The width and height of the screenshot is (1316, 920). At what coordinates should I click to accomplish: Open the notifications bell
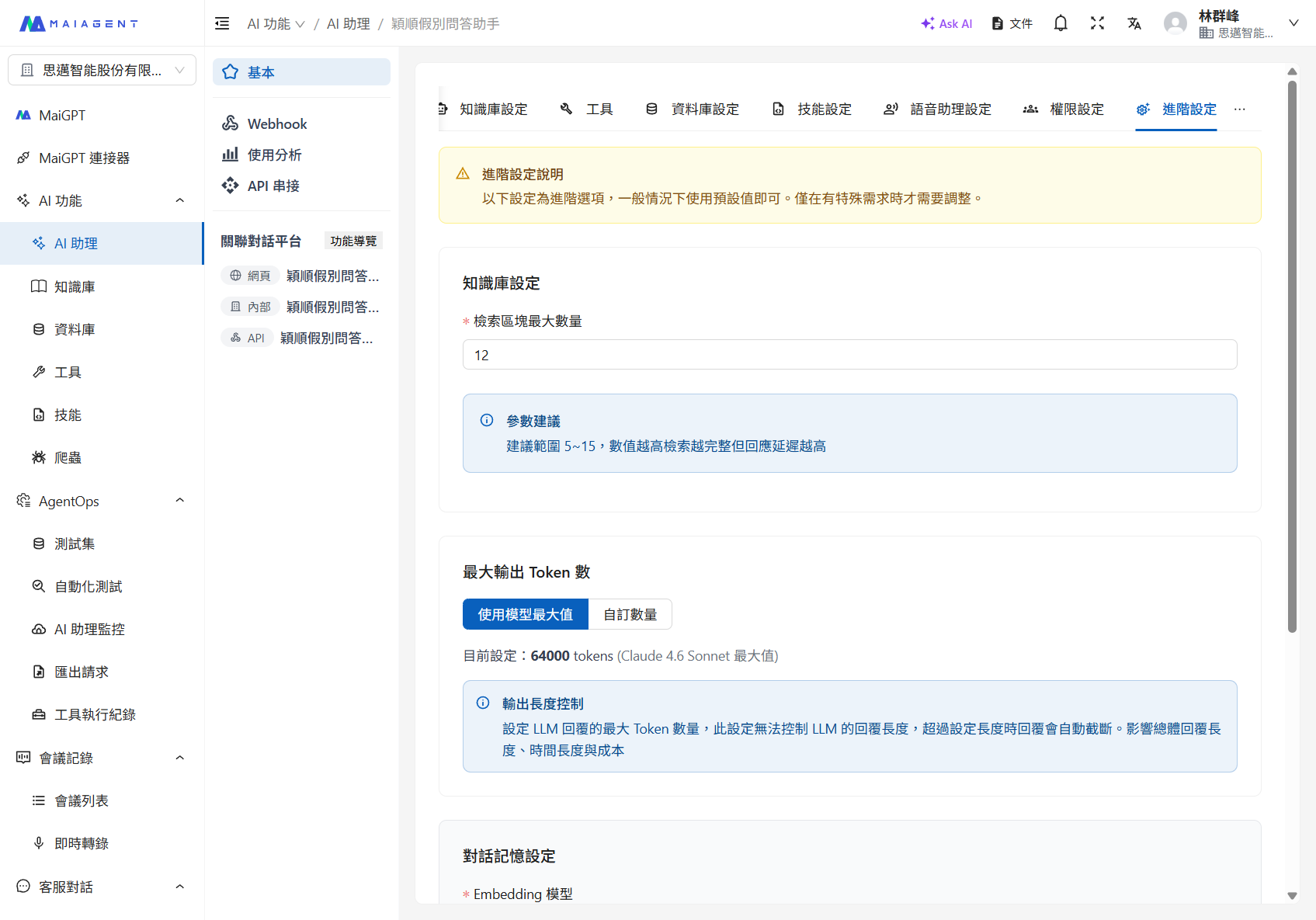(x=1060, y=23)
